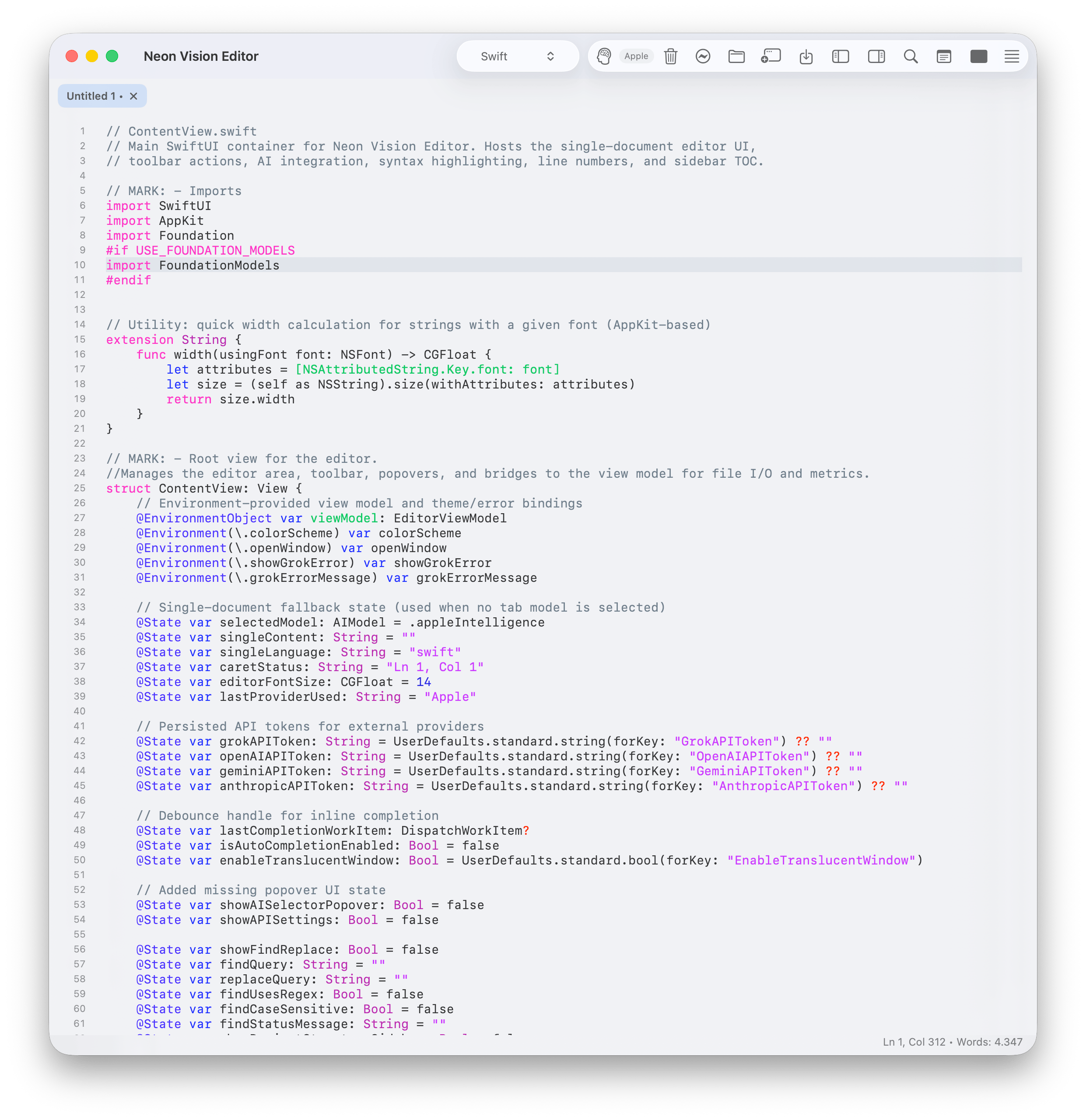Close the Untitled 1 tab

pyautogui.click(x=133, y=95)
